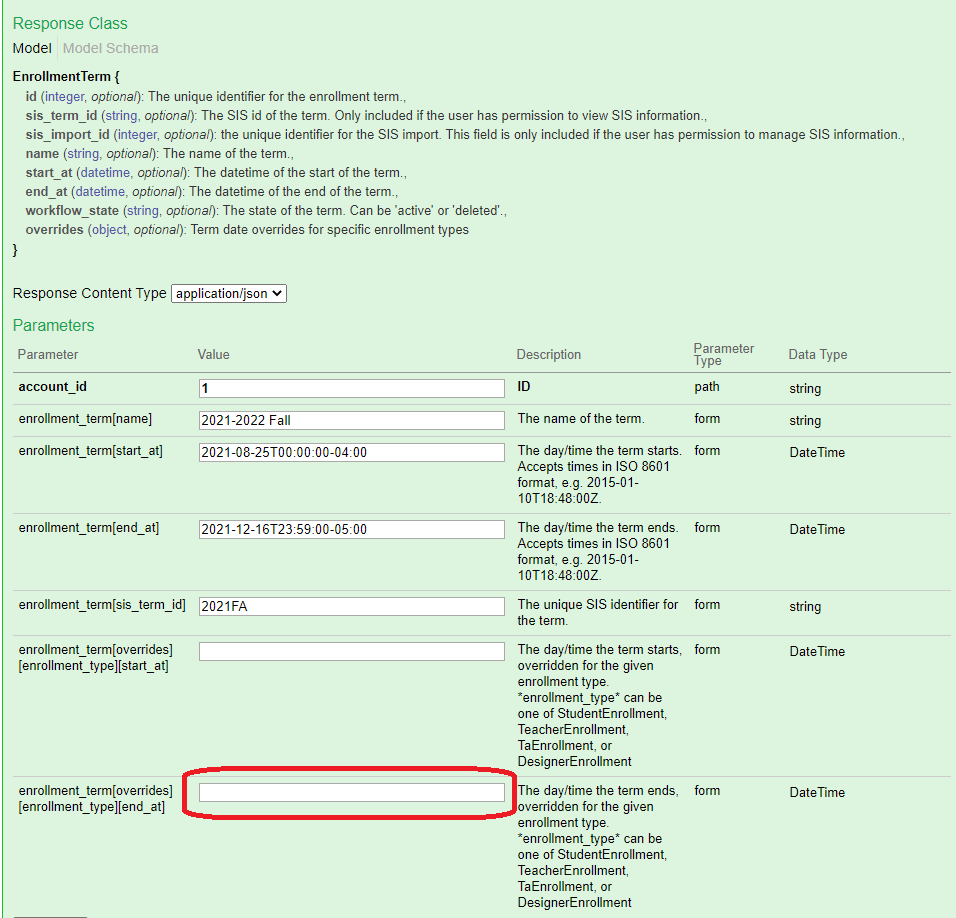Click the sis_term_id field containing 2021FA
This screenshot has height=918, width=956.
pyautogui.click(x=348, y=606)
